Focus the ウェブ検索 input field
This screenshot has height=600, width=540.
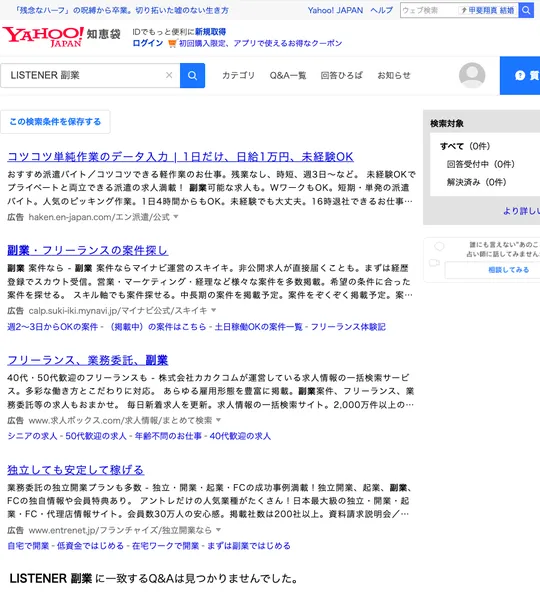[429, 10]
